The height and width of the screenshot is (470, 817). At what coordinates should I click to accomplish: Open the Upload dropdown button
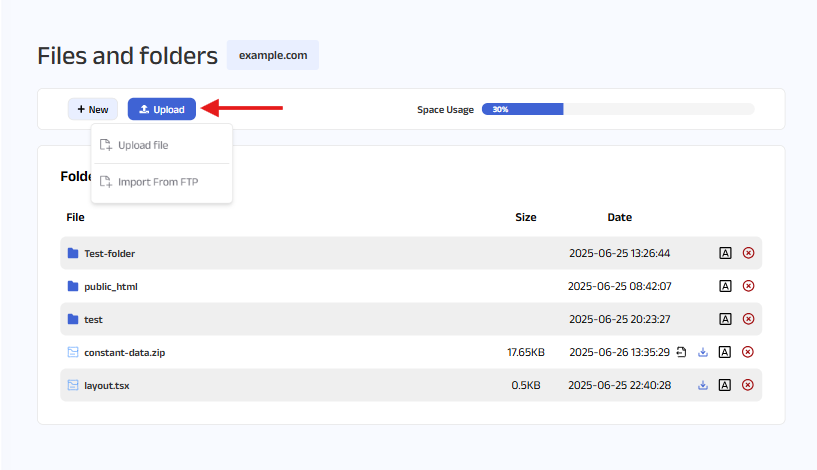[162, 109]
